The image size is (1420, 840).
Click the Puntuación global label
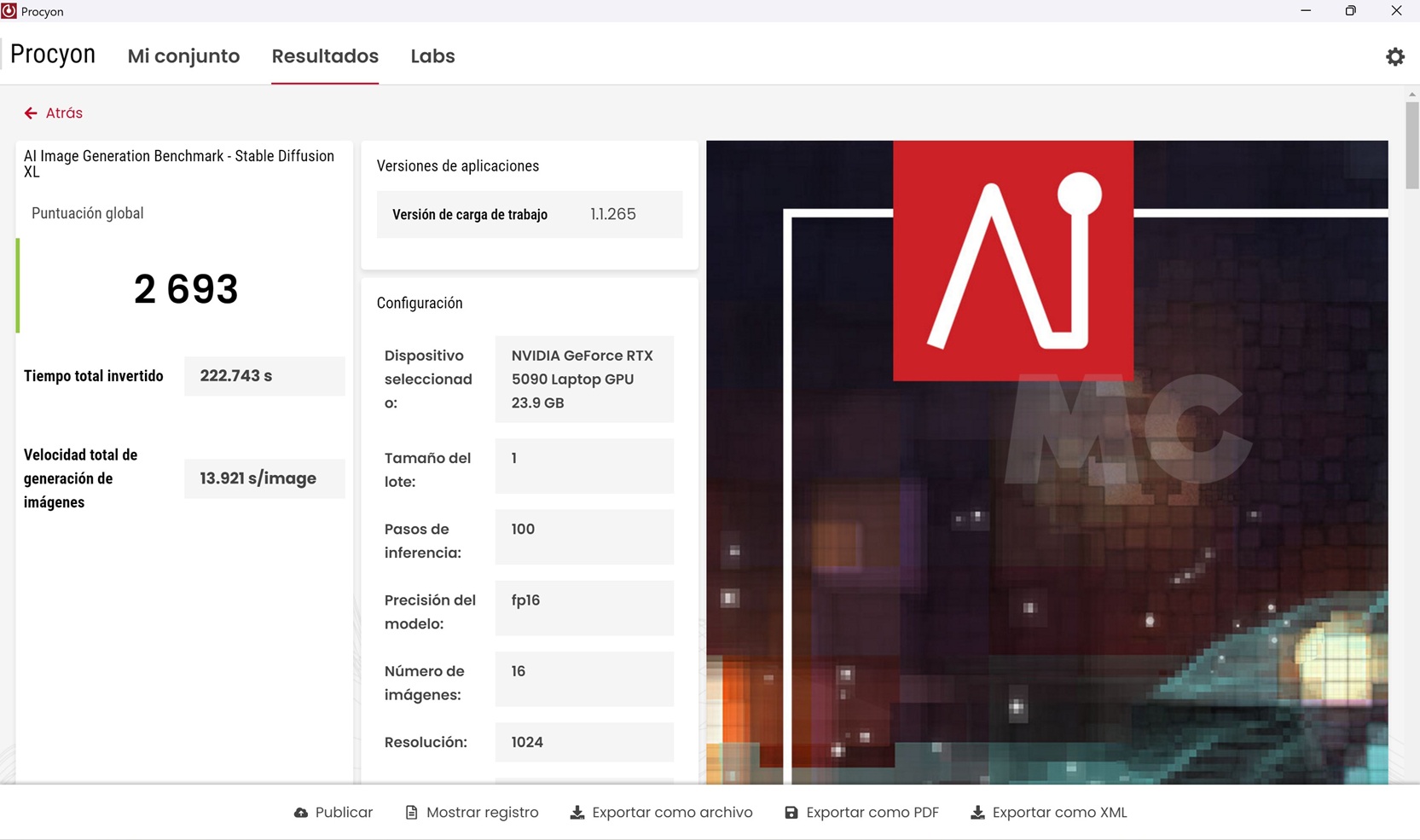87,213
